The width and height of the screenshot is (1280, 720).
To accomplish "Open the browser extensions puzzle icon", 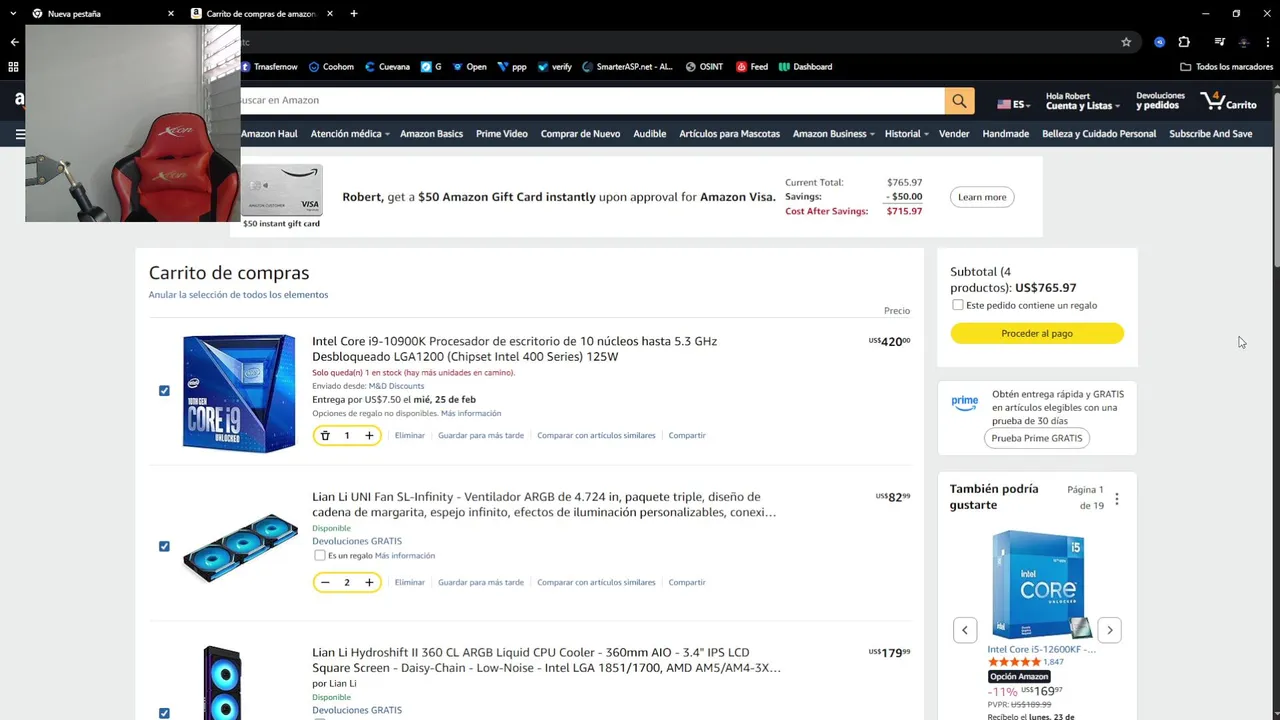I will [1184, 42].
